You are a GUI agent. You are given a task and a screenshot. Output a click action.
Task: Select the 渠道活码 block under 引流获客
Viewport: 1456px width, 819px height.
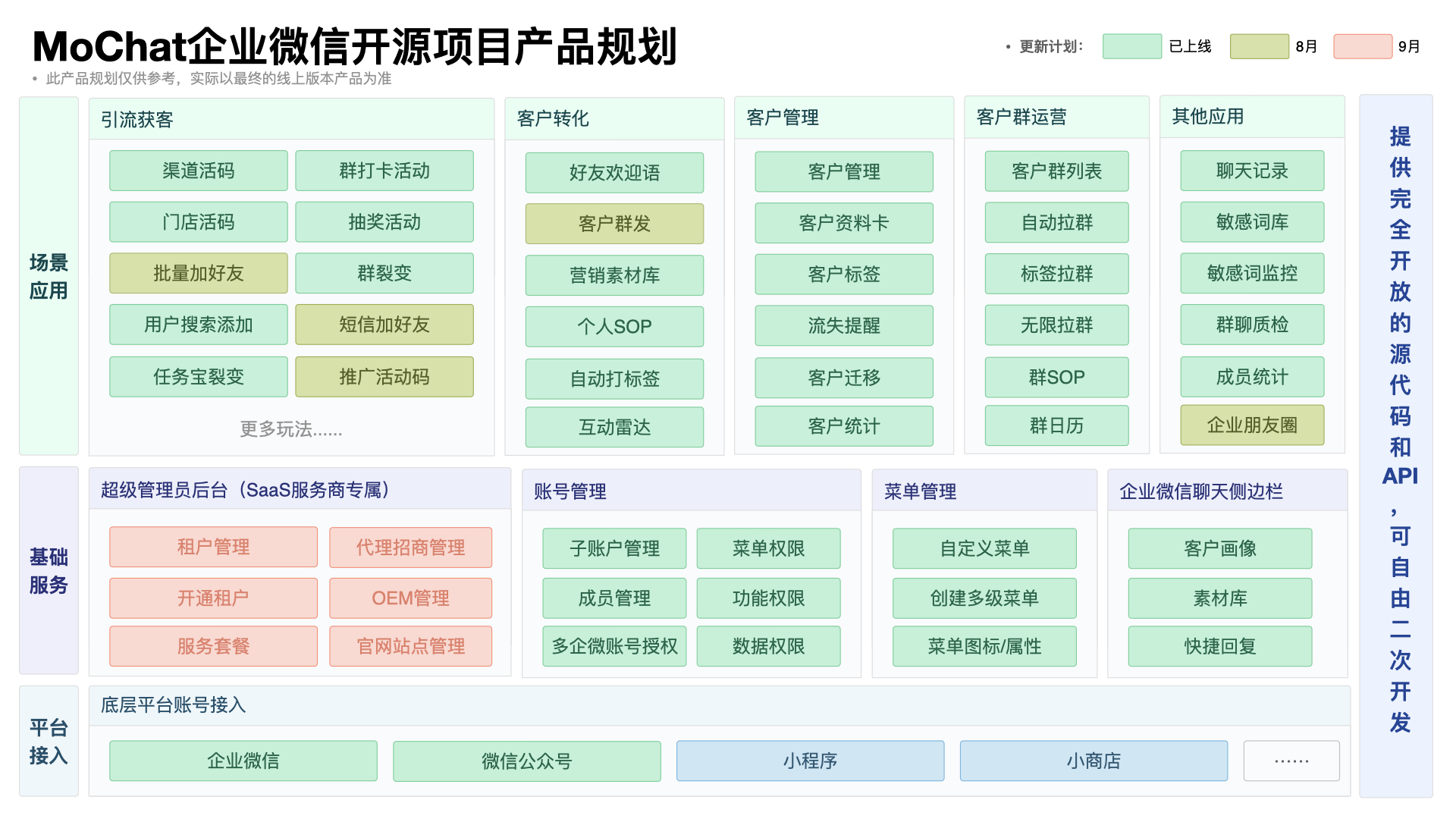(198, 171)
